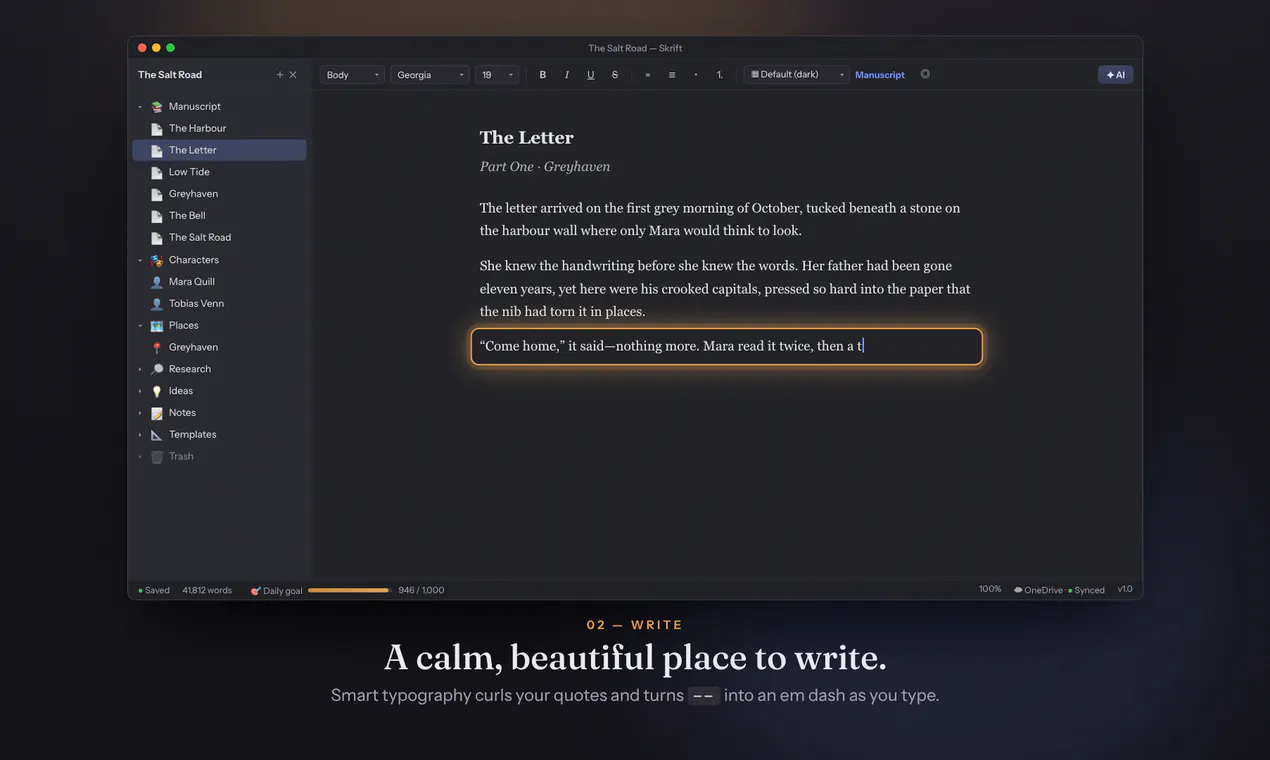The width and height of the screenshot is (1270, 760).
Task: Click the Synced status text
Action: (x=1089, y=591)
